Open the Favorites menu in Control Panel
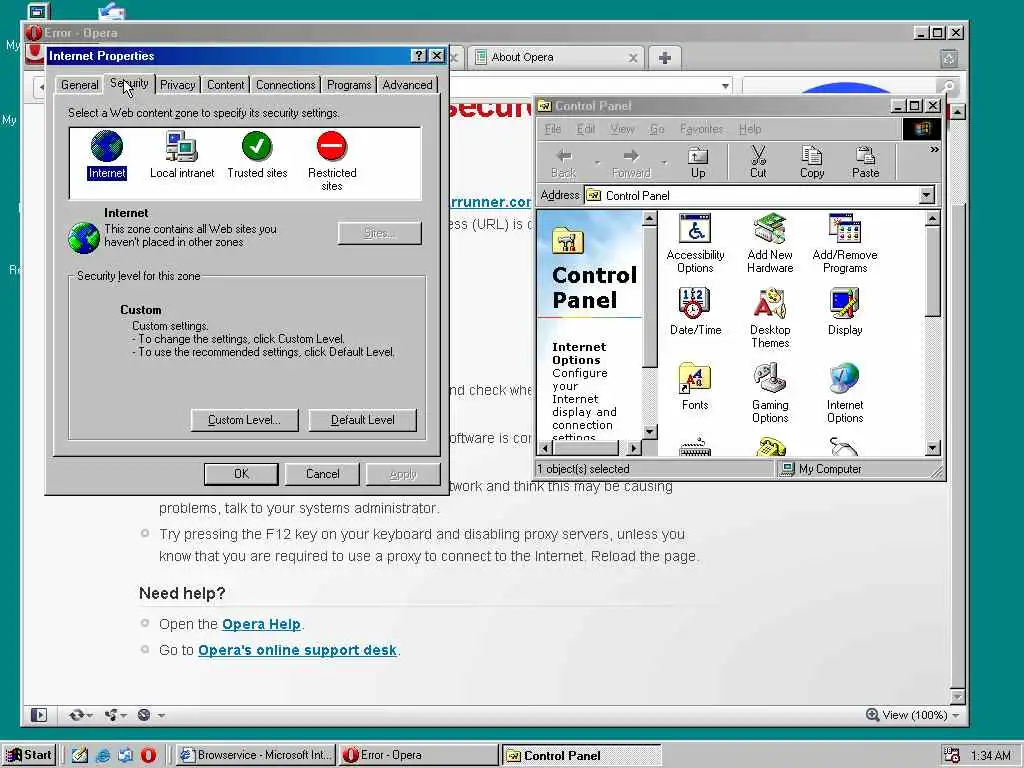 (701, 129)
